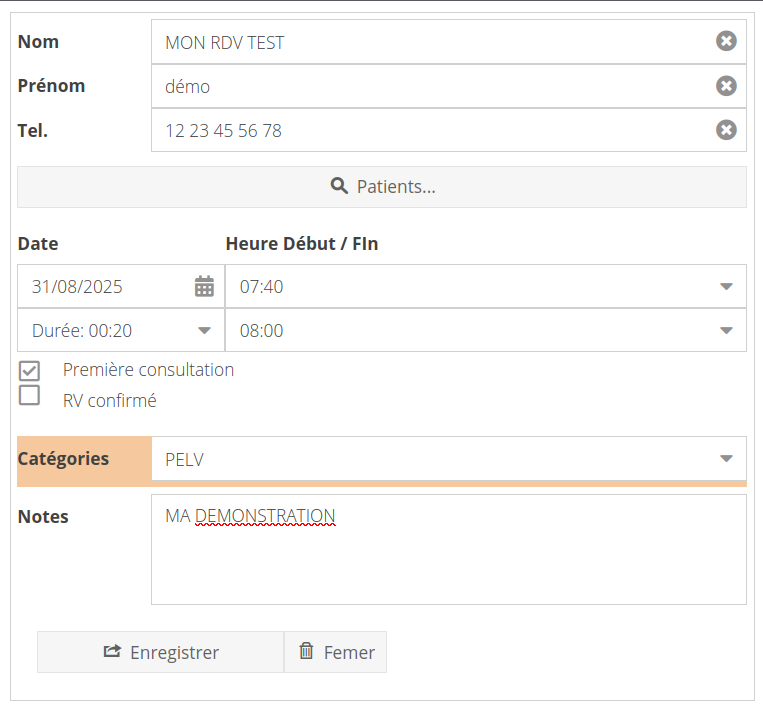Clear the Prénom field with X icon

(726, 86)
